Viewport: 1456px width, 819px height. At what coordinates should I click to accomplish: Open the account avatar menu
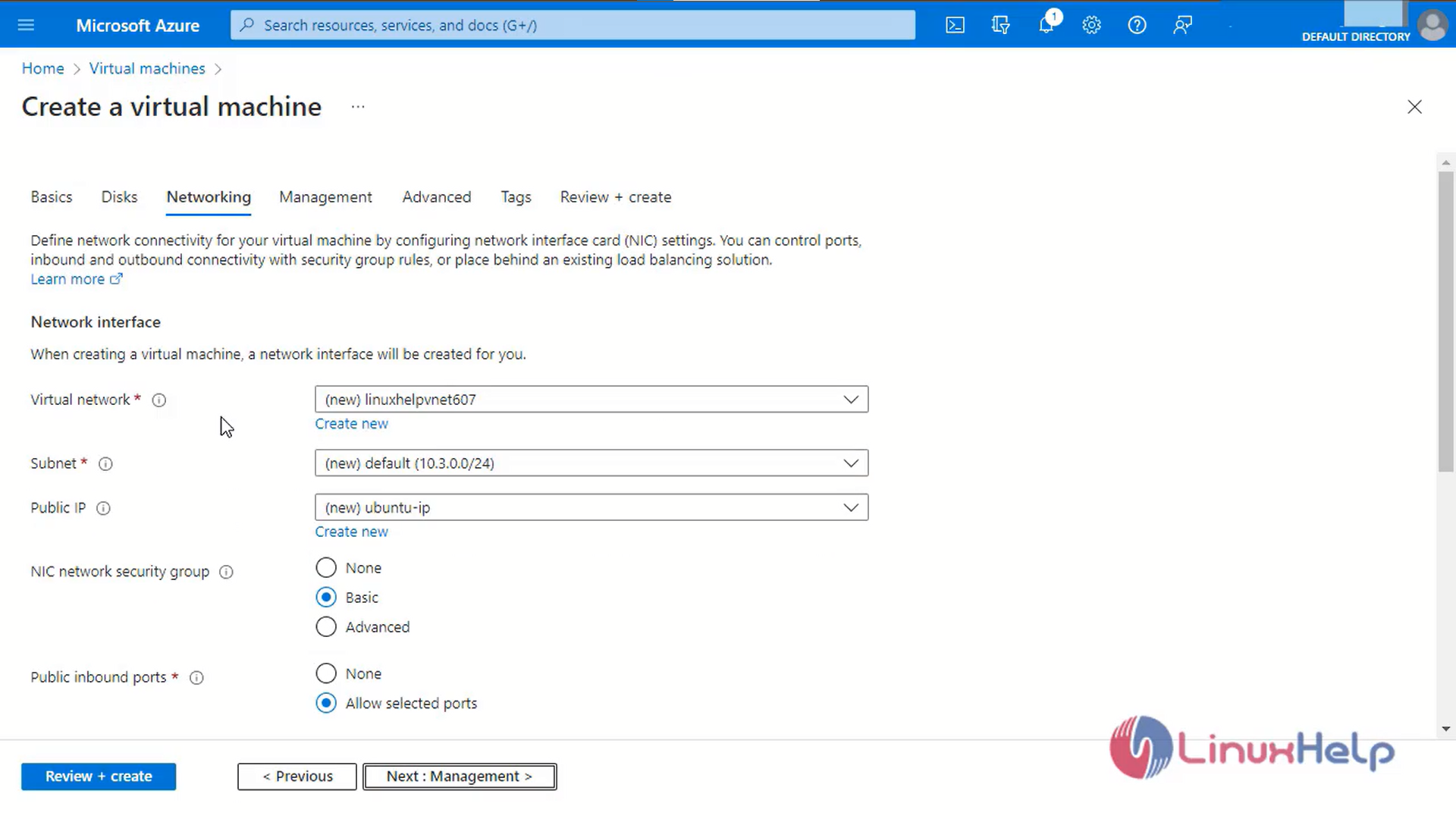coord(1432,25)
